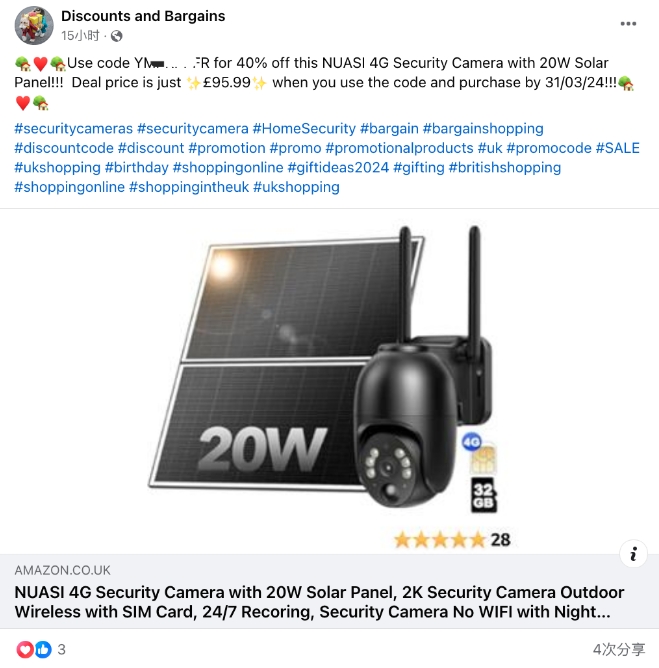Screen dimensions: 659x668
Task: Open the NUASI 4G Security Camera link title
Action: pyautogui.click(x=319, y=602)
